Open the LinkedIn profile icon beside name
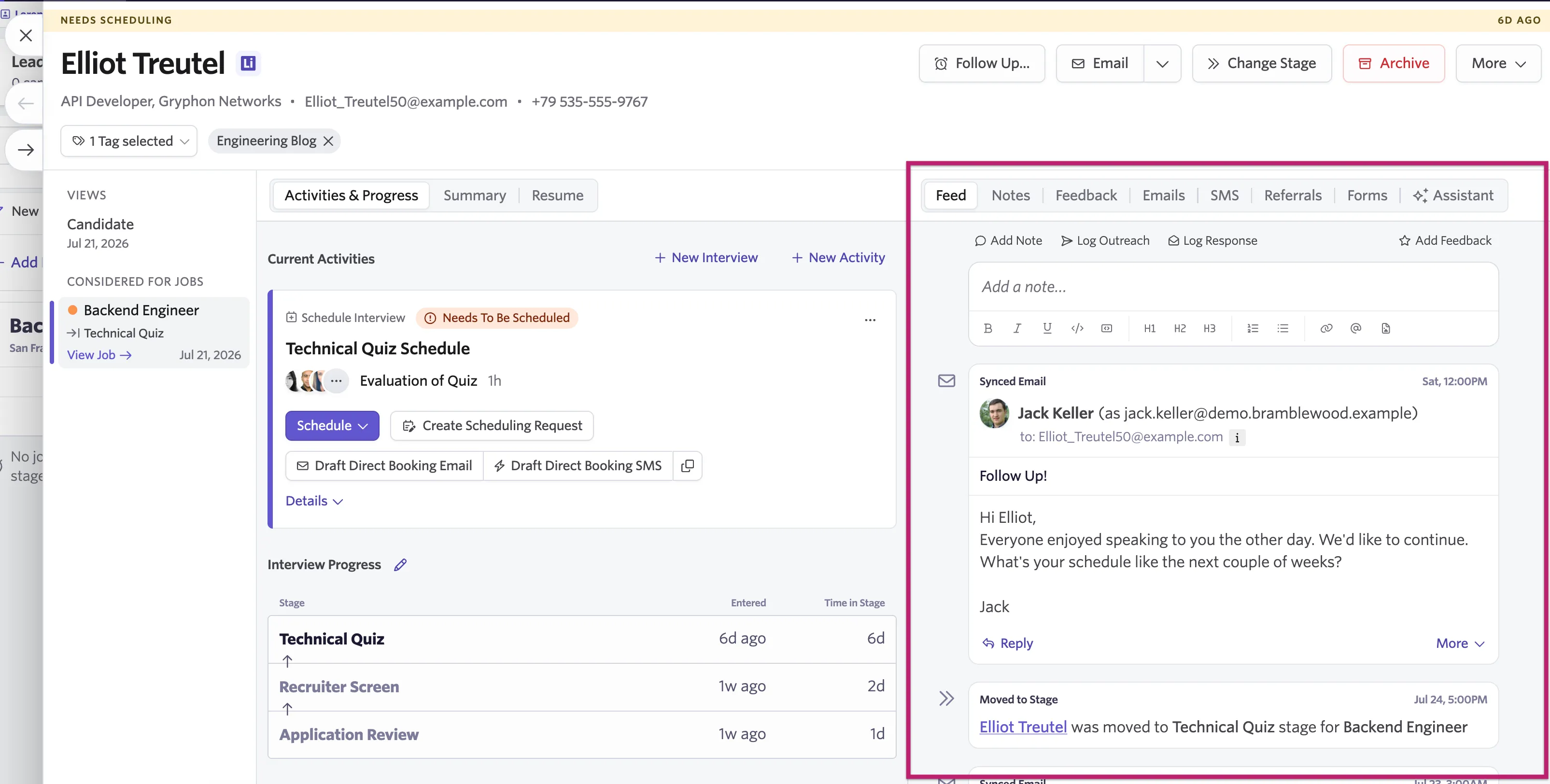The image size is (1550, 784). coord(248,63)
